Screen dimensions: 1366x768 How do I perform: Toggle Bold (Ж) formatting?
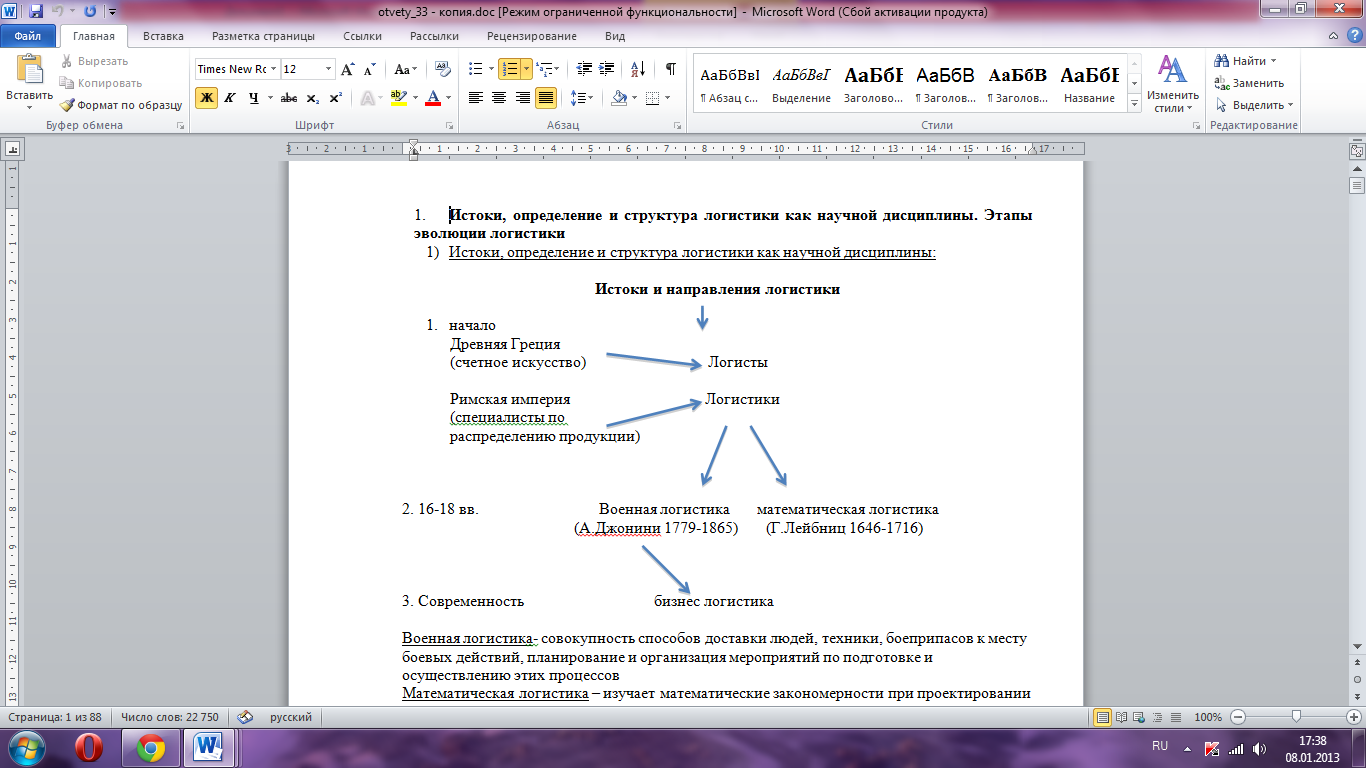click(206, 98)
